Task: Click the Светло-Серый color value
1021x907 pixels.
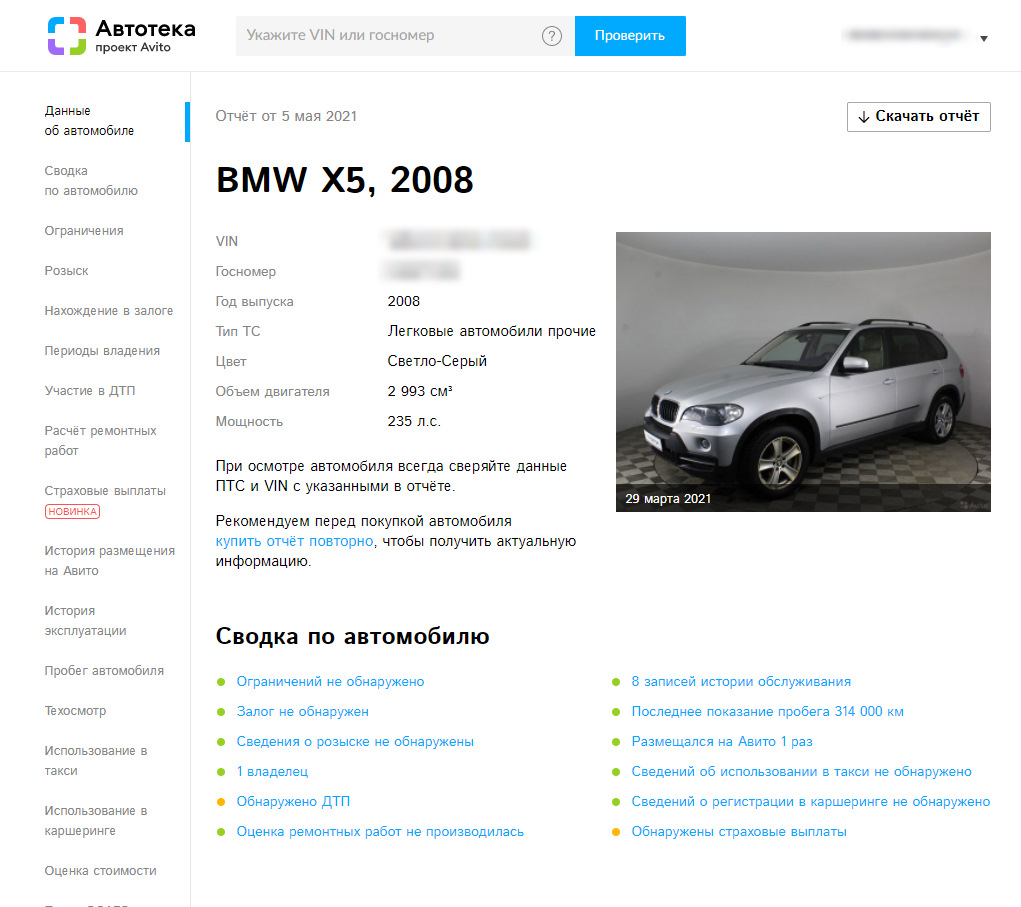Action: [437, 361]
